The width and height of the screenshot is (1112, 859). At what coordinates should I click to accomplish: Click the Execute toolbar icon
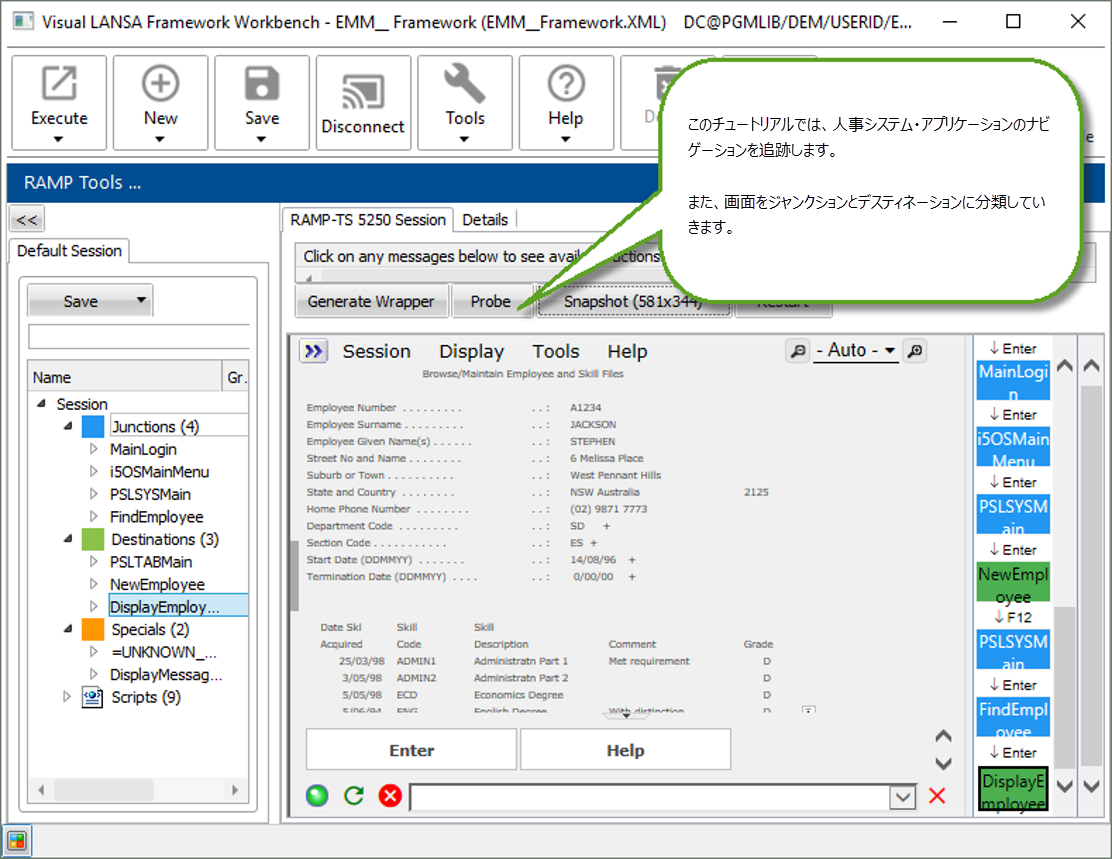59,84
